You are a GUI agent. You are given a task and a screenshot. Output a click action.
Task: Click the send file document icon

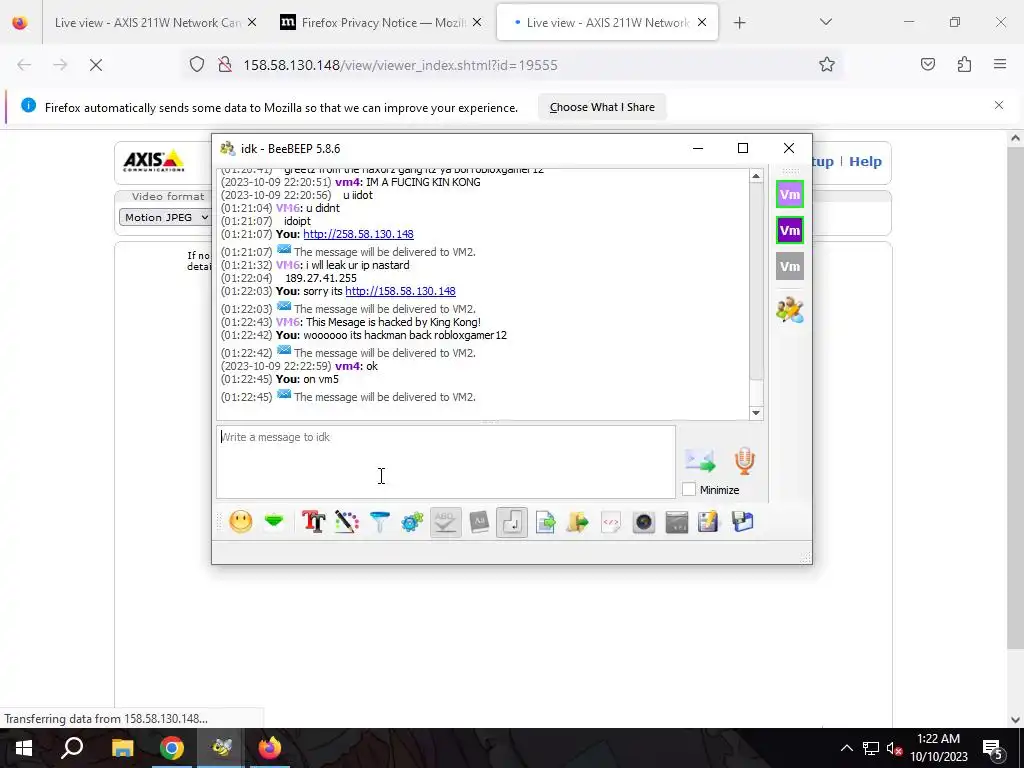[x=545, y=522]
